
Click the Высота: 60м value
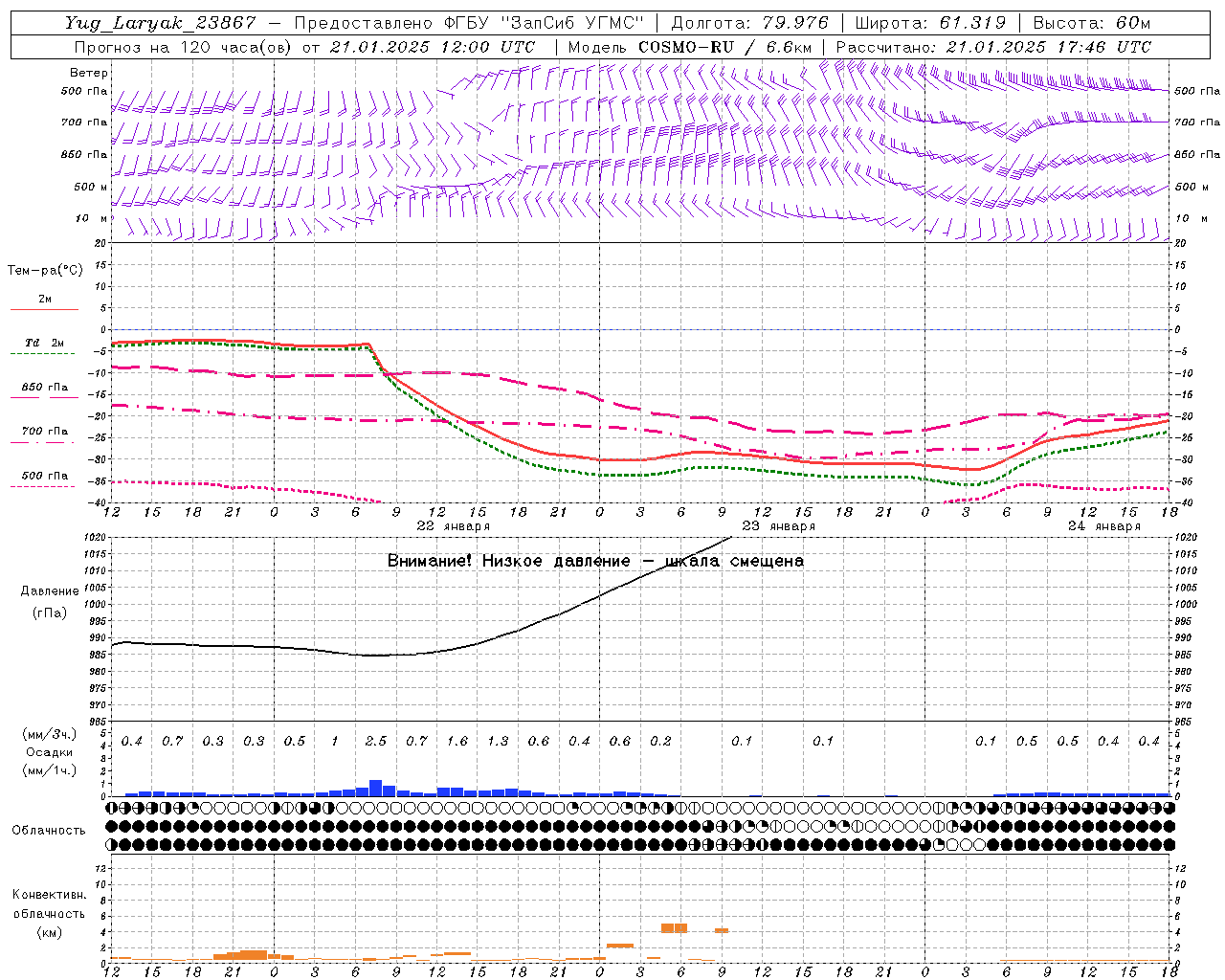(x=1091, y=23)
